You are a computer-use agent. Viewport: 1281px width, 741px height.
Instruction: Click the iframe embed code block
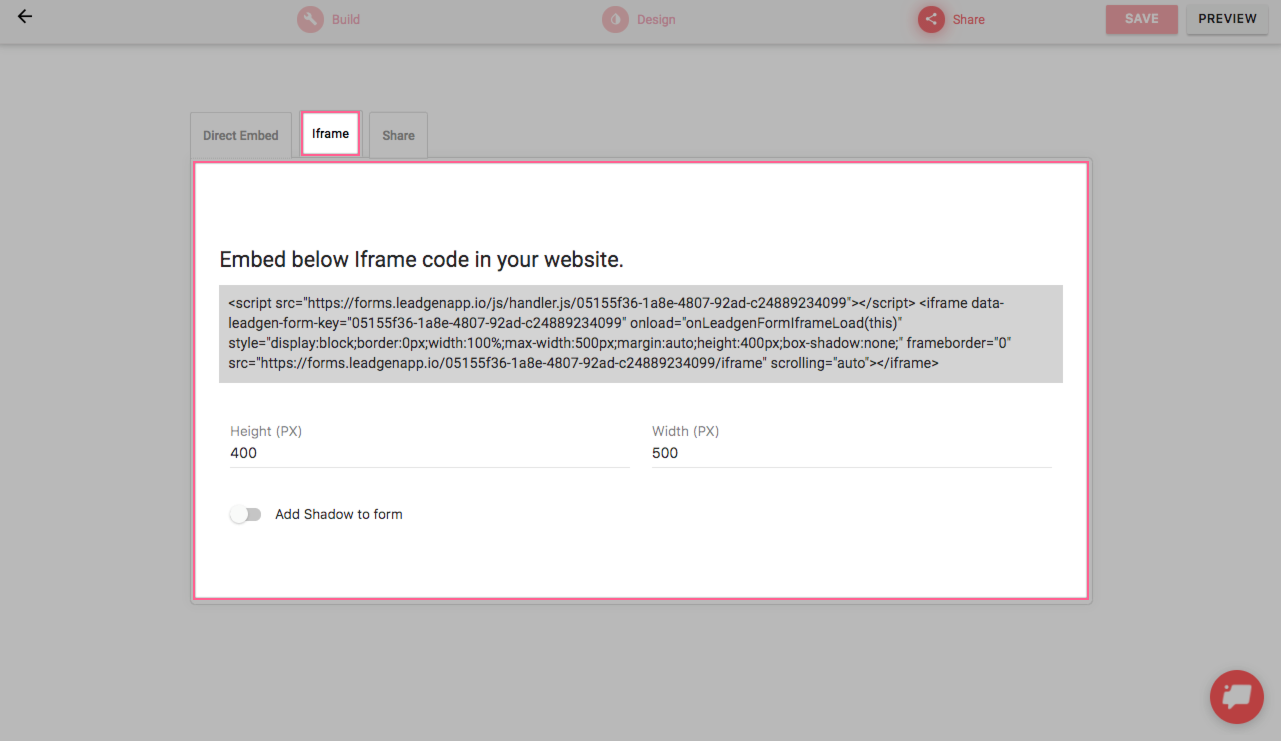click(x=641, y=334)
